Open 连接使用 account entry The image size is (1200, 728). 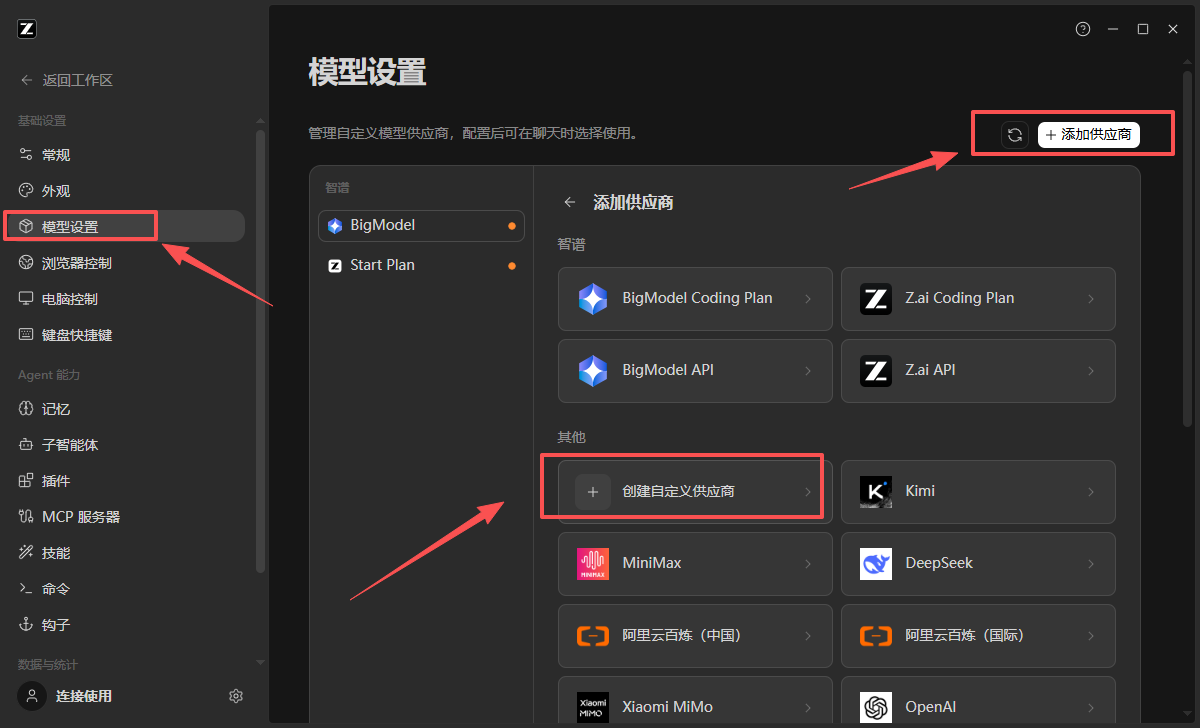click(x=84, y=696)
